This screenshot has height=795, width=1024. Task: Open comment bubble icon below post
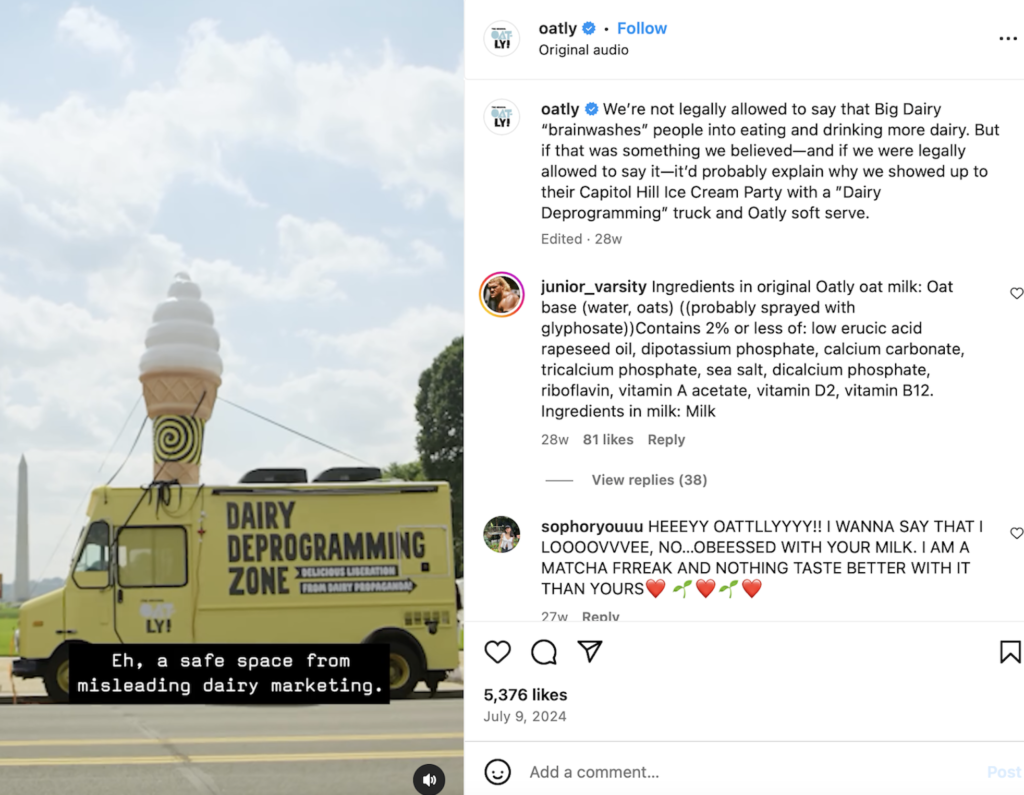click(x=543, y=652)
